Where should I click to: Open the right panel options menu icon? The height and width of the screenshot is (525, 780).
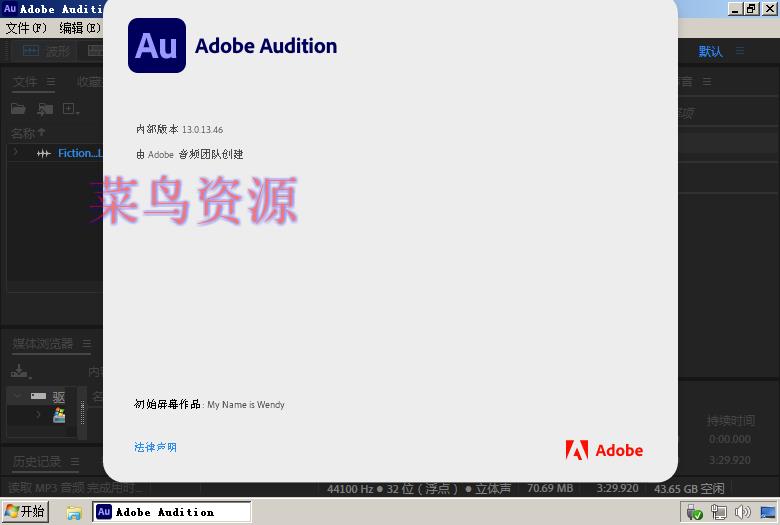[x=707, y=82]
